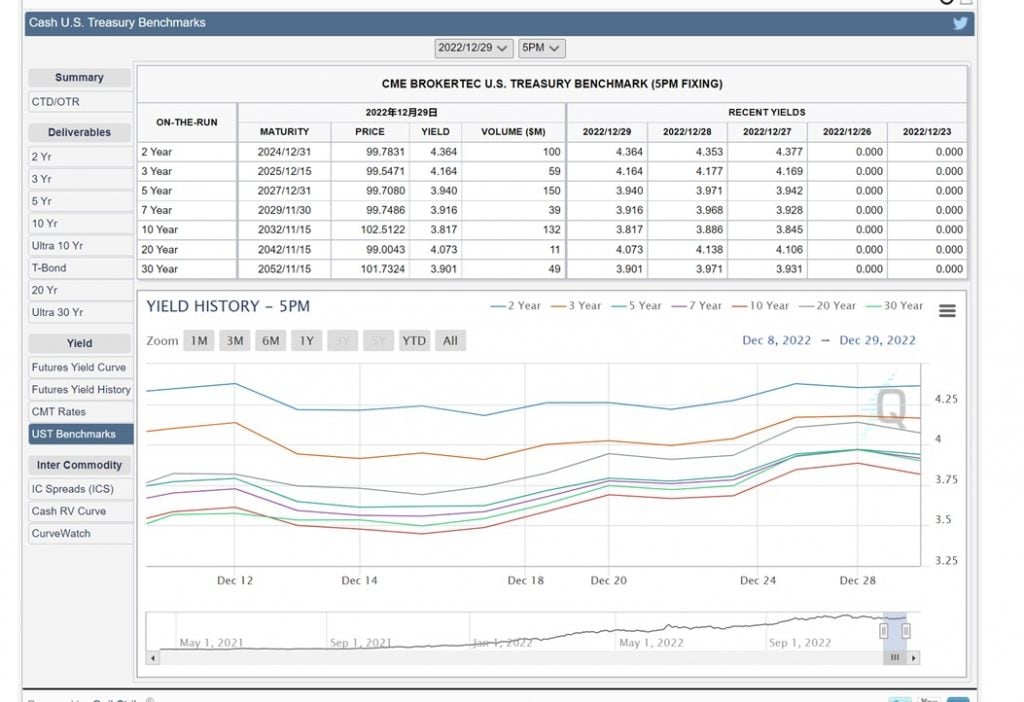The image size is (1024, 702).
Task: Click the 2022/12/27 column header
Action: point(767,132)
